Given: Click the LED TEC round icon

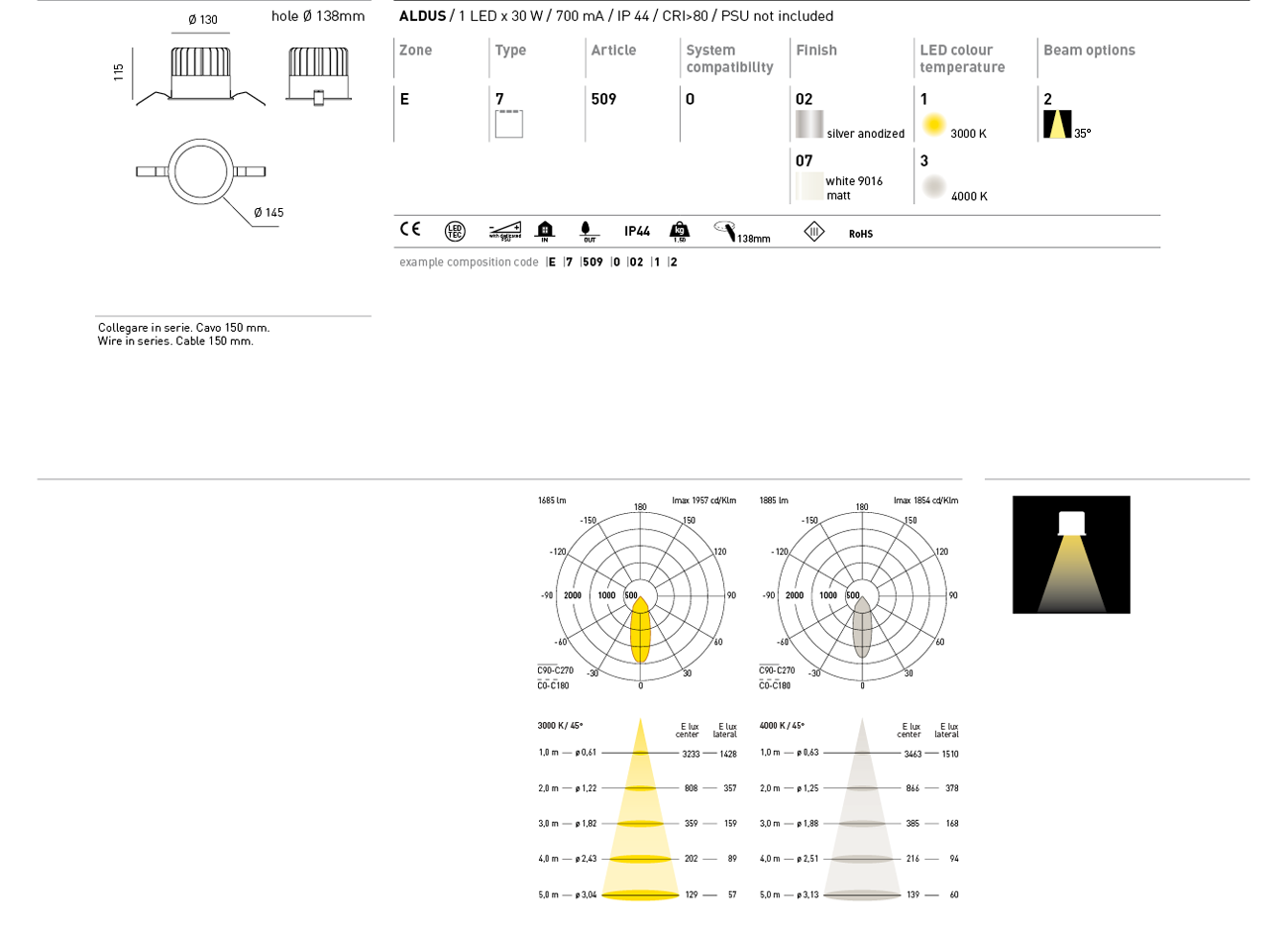Looking at the screenshot, I should pos(455,232).
